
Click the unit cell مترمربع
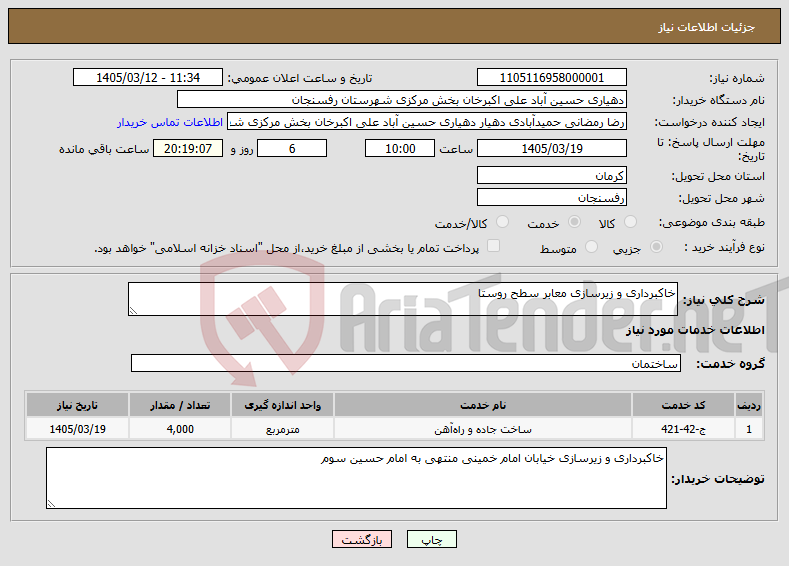tap(282, 429)
